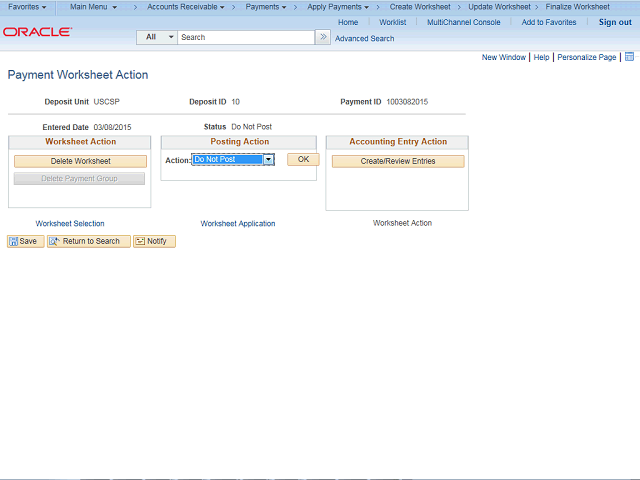Click Deposit Unit value USCSP
Viewport: 640px width, 480px height.
click(x=107, y=102)
